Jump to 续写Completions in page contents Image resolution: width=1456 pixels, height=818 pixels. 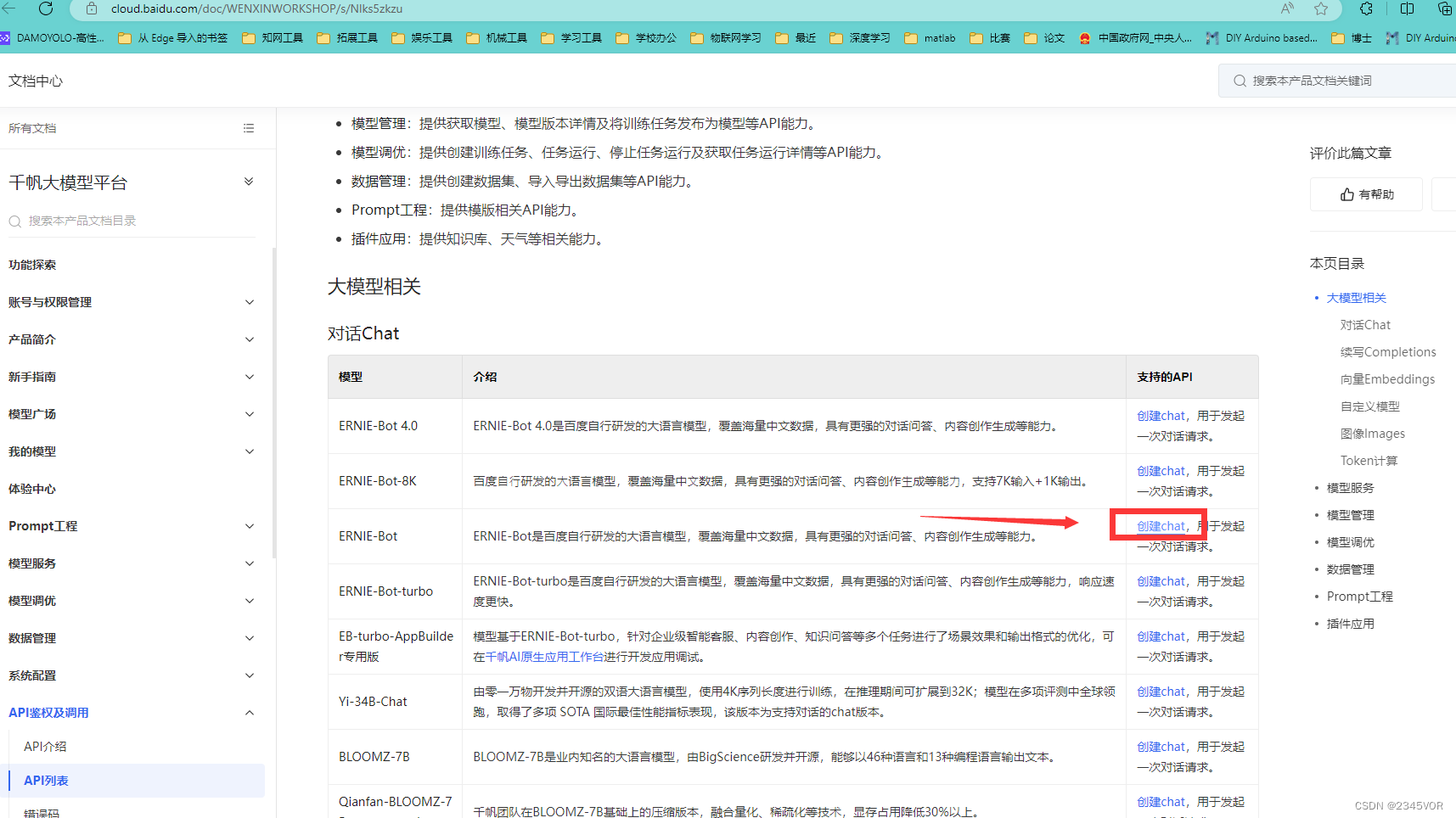[1388, 352]
